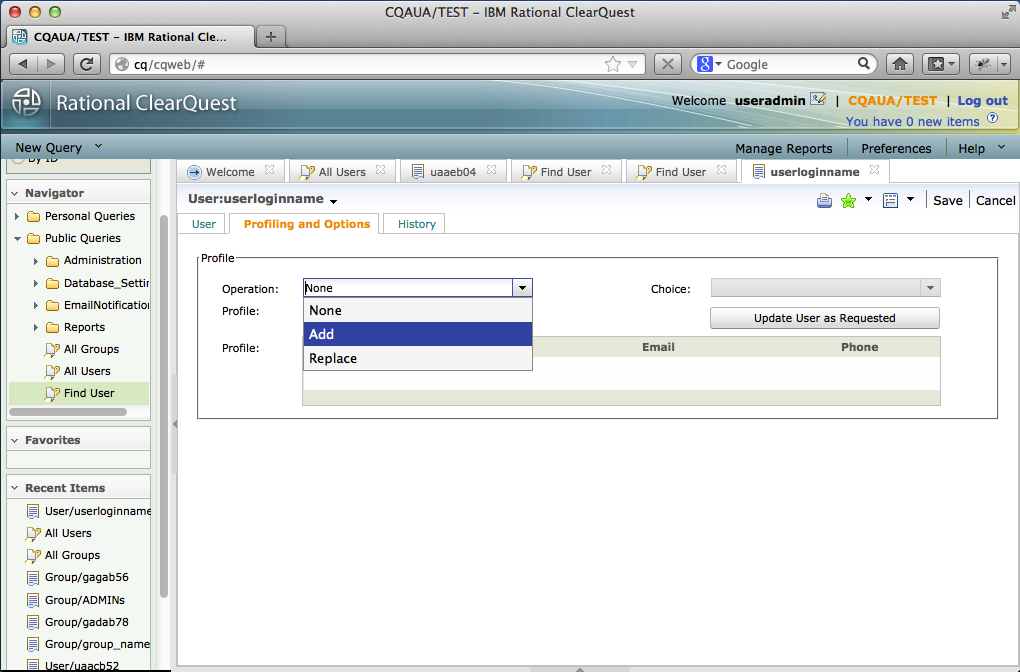Click the record actions list icon
The width and height of the screenshot is (1020, 672).
(890, 200)
